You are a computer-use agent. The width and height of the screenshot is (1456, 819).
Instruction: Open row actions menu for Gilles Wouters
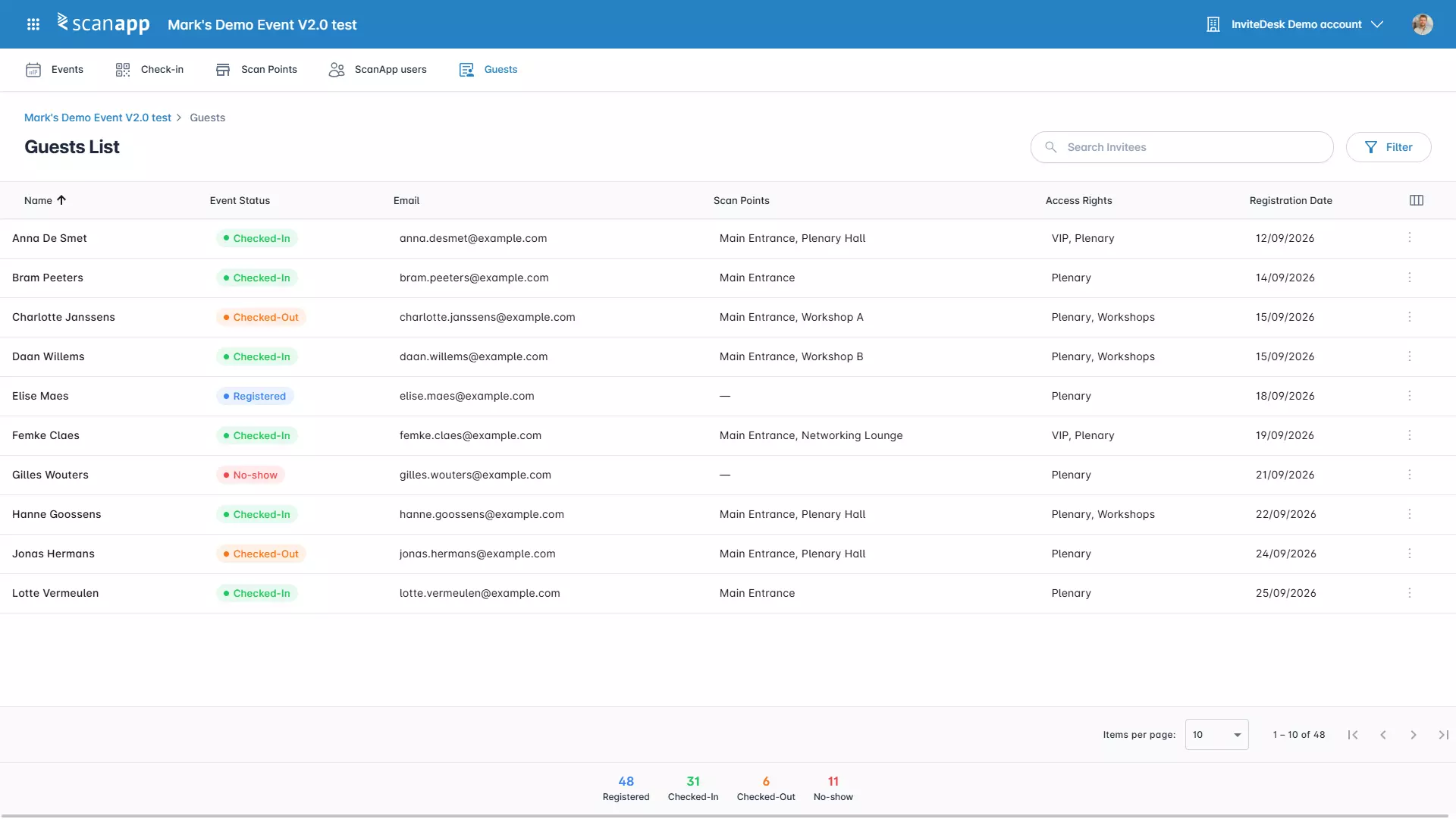1410,475
